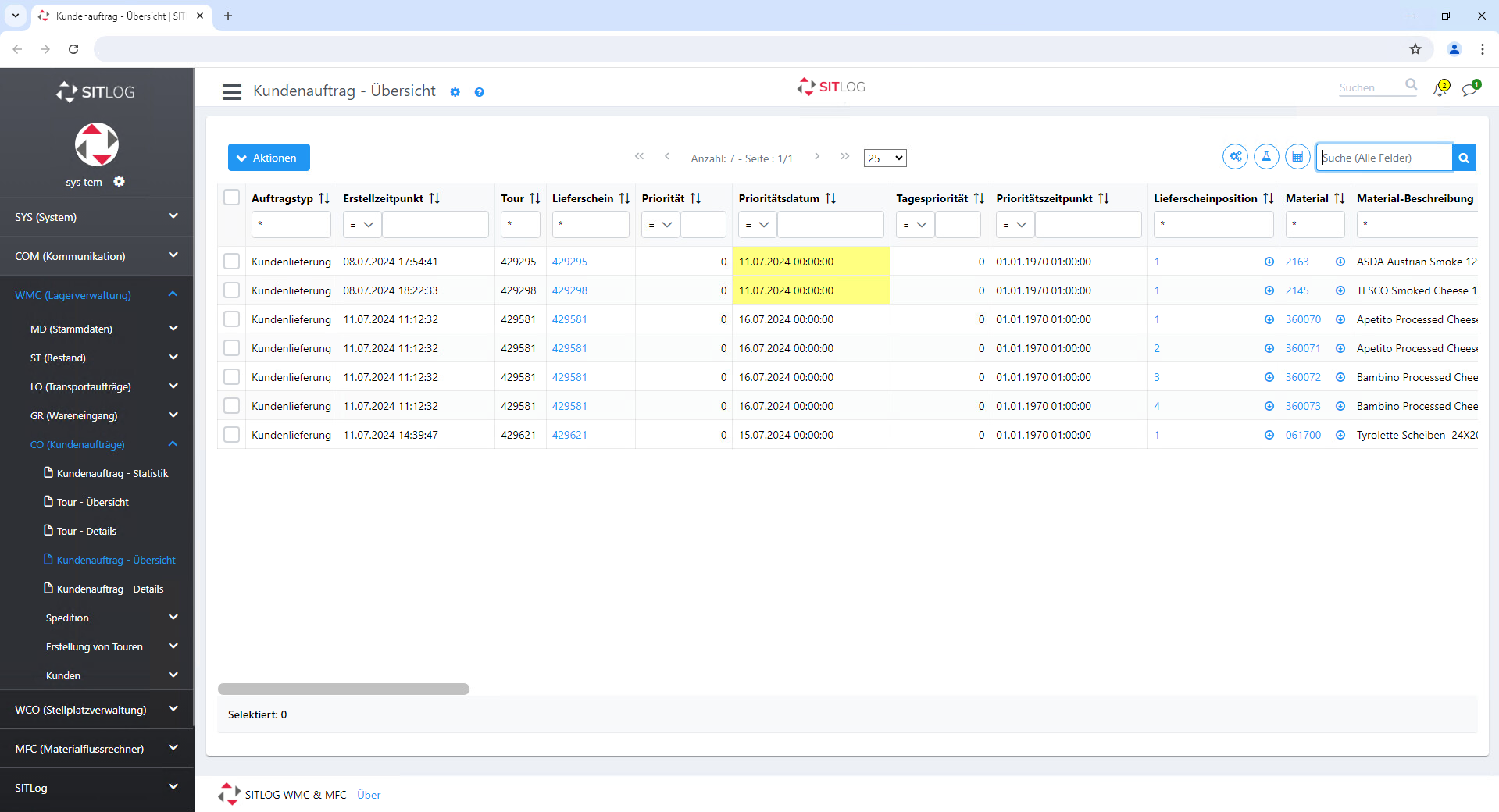Check the row with material 360070
Image resolution: width=1499 pixels, height=812 pixels.
click(231, 319)
